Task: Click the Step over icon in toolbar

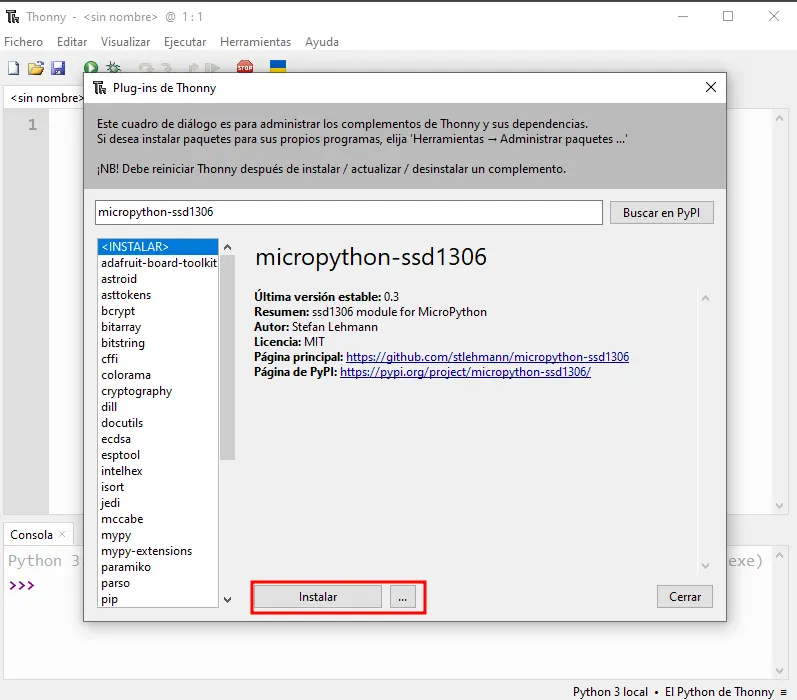Action: click(x=145, y=67)
